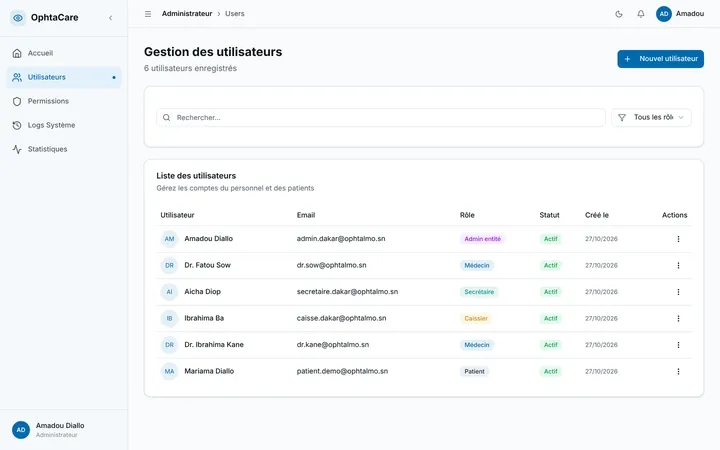
Task: Click the users icon beside Utilisateurs
Action: (17, 77)
